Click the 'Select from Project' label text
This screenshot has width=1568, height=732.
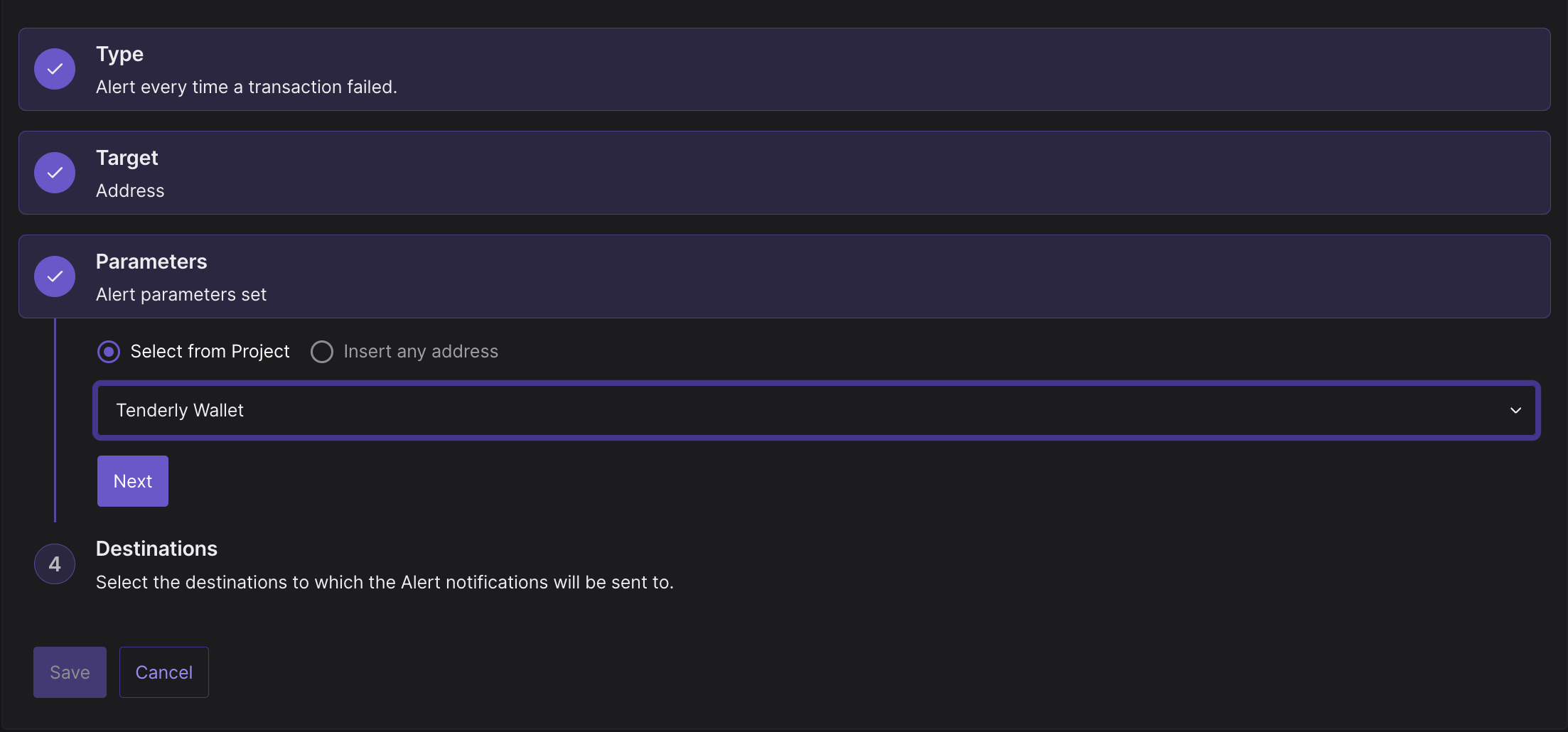pos(210,352)
